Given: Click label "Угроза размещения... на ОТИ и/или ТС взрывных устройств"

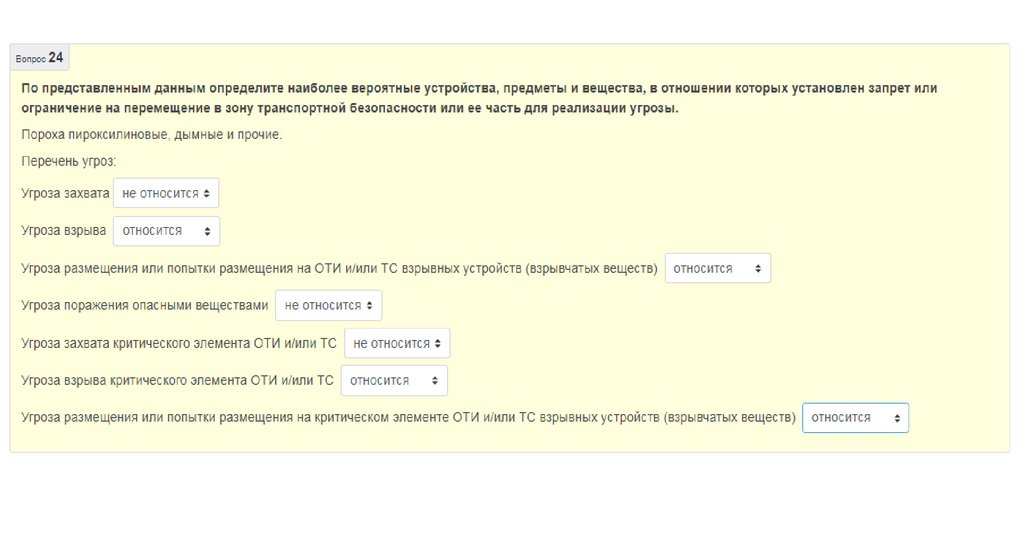Looking at the screenshot, I should click(x=339, y=269).
